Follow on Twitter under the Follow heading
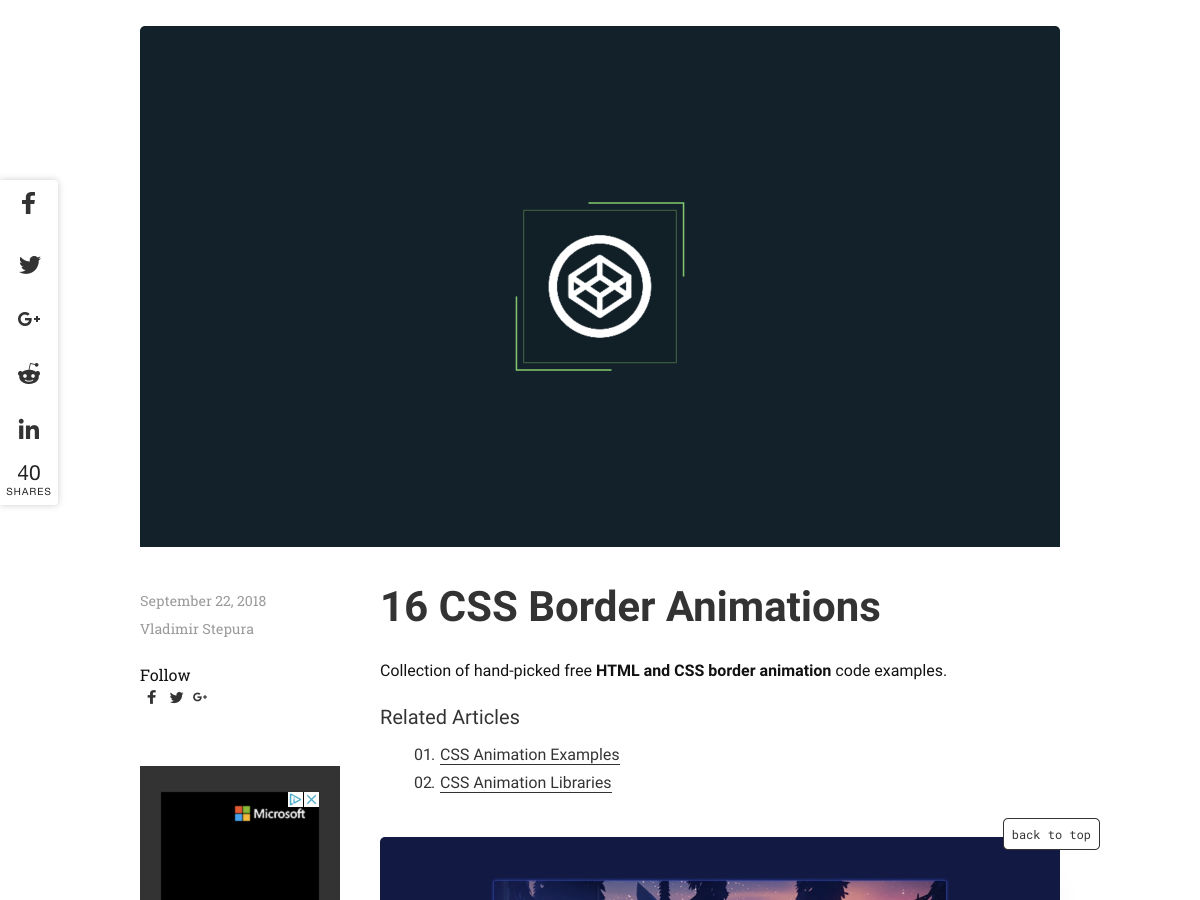Viewport: 1200px width, 900px height. point(176,697)
